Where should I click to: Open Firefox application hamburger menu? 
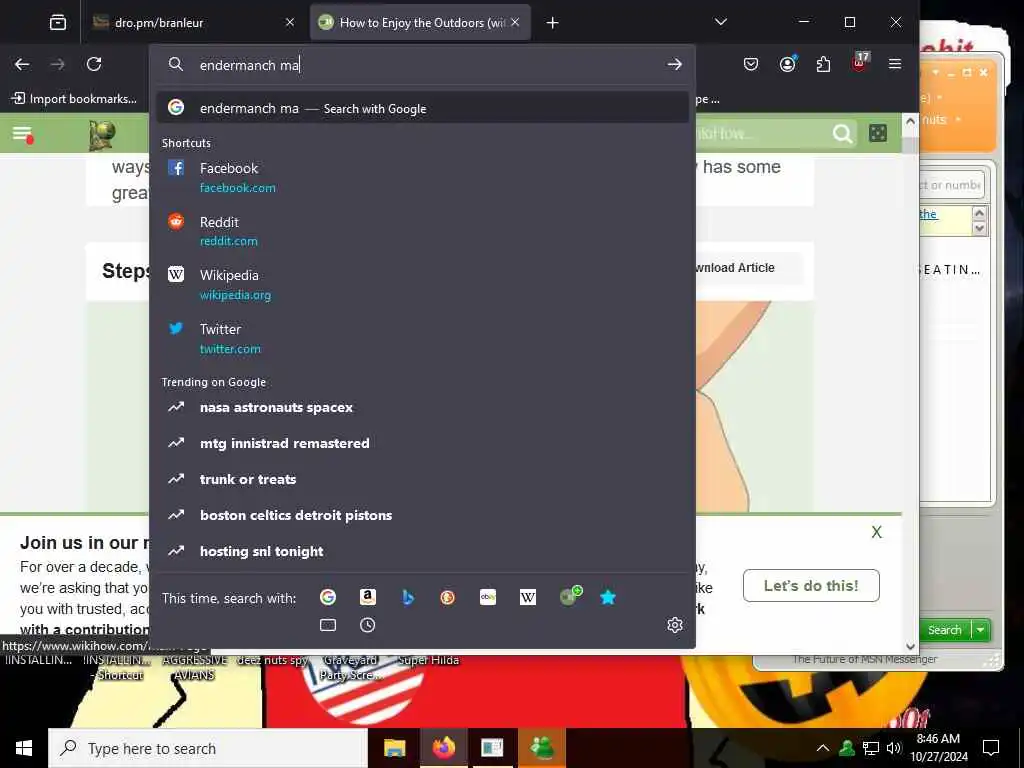pos(895,64)
